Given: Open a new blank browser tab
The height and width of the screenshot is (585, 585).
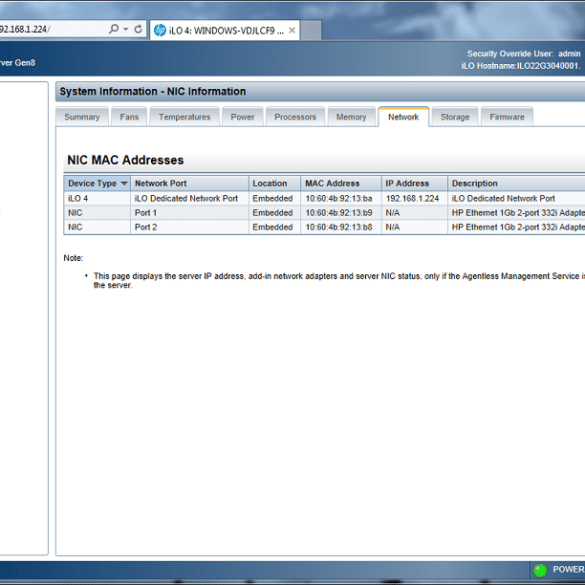Looking at the screenshot, I should click(x=311, y=30).
